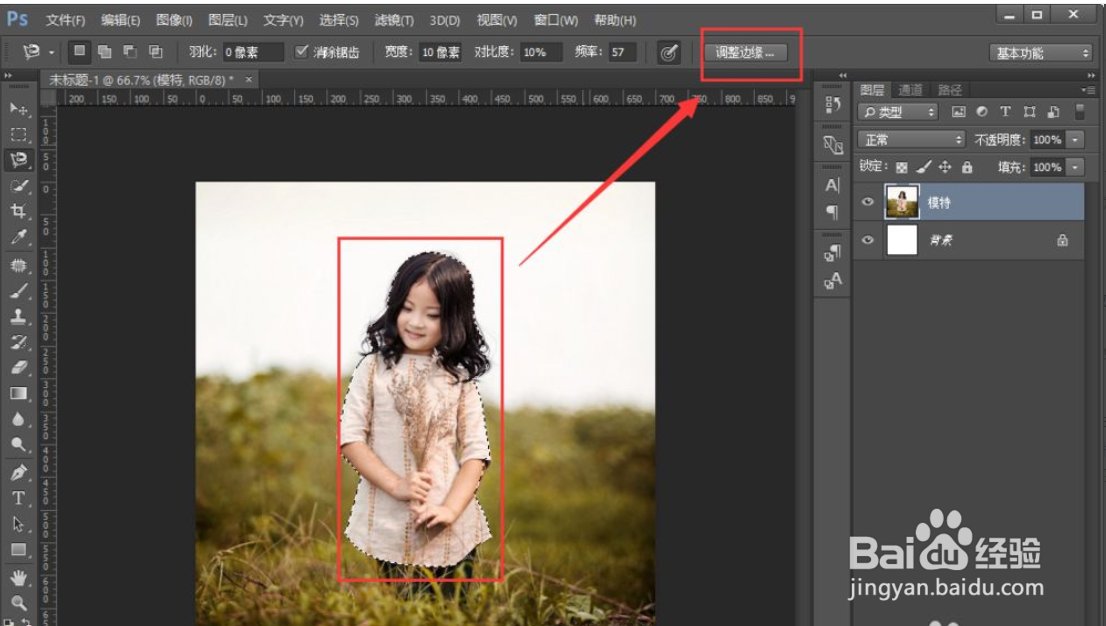Screen dimensions: 1106x626
Task: Expand the toolbox double-arrow
Action: tap(8, 76)
